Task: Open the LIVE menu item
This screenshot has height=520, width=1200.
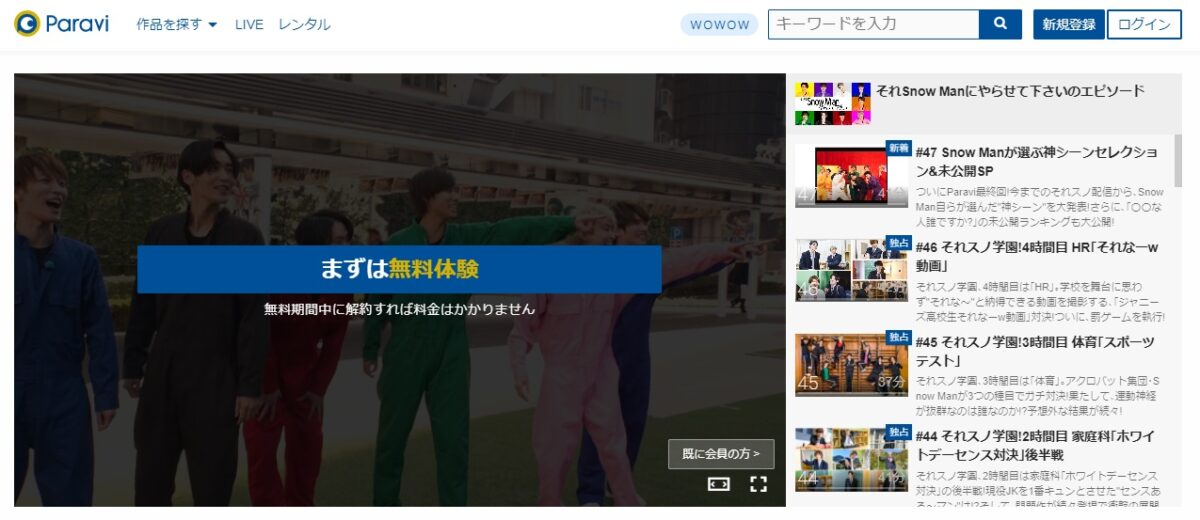Action: click(249, 25)
